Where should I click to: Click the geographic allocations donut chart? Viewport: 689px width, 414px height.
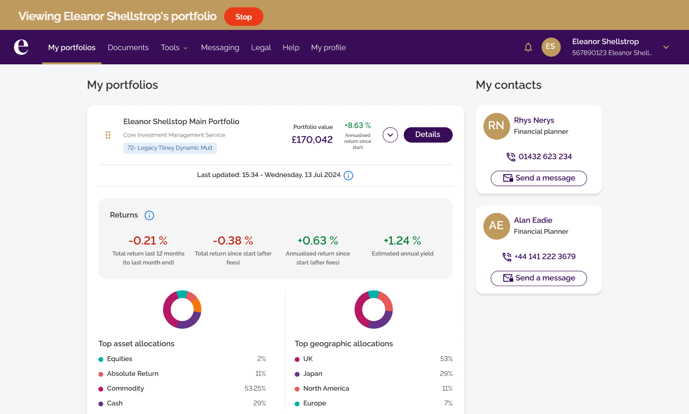click(373, 309)
